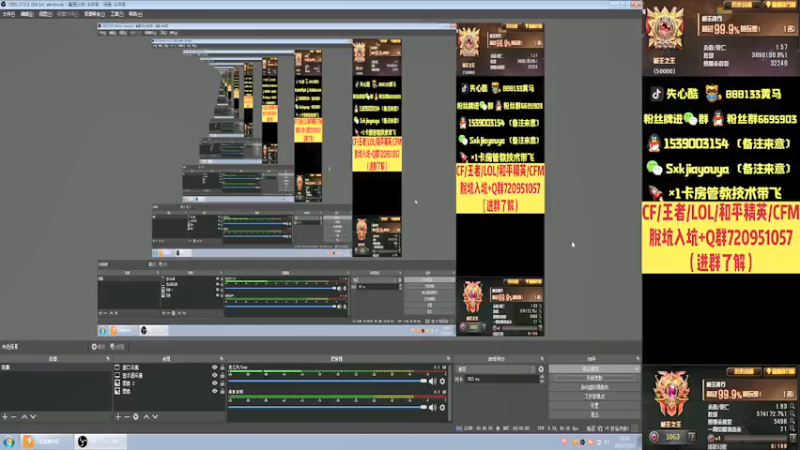The image size is (800, 450).
Task: Pop out the Audio Mixer dock panel
Action: 448,359
